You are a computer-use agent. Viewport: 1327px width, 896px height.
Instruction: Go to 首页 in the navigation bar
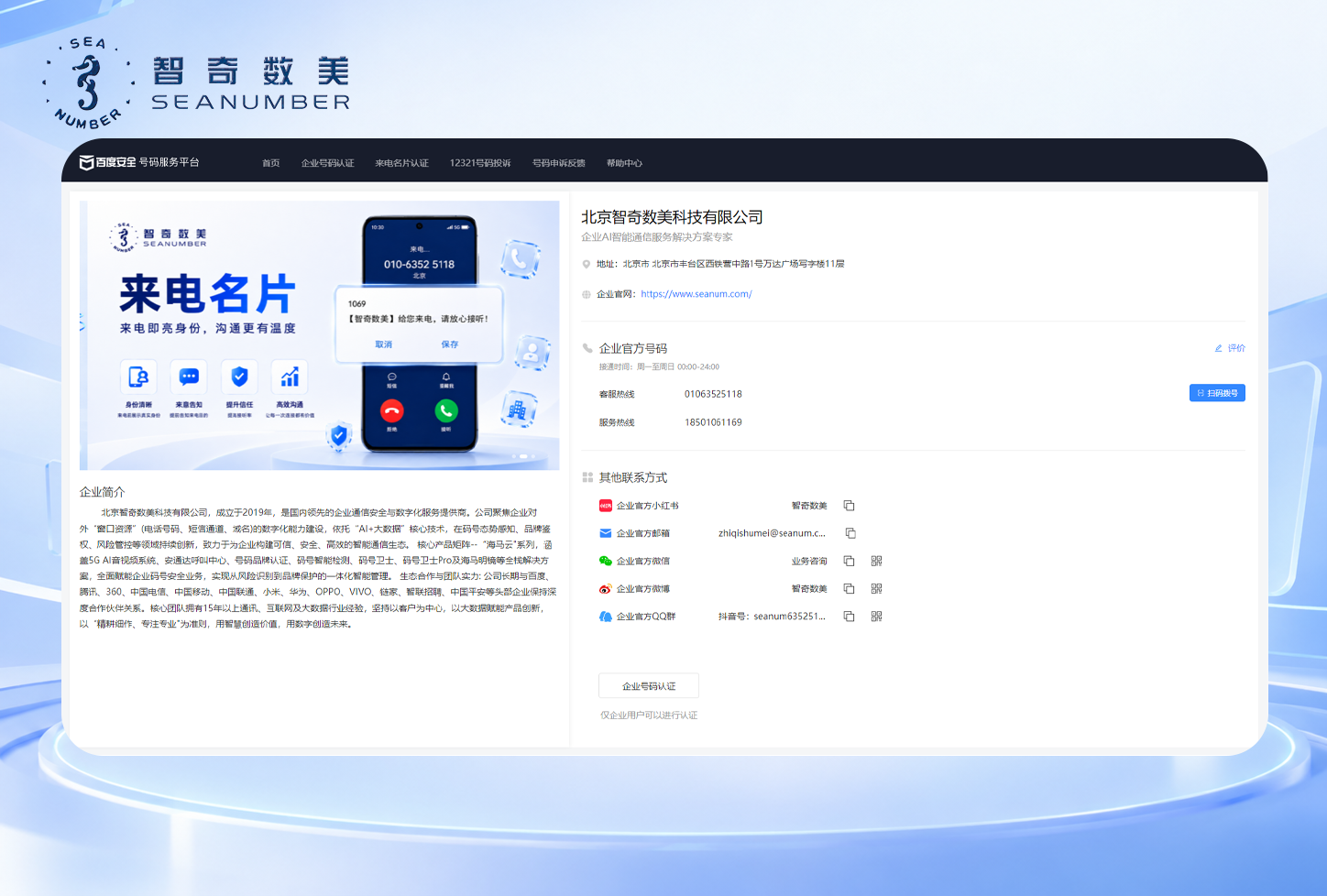coord(271,163)
